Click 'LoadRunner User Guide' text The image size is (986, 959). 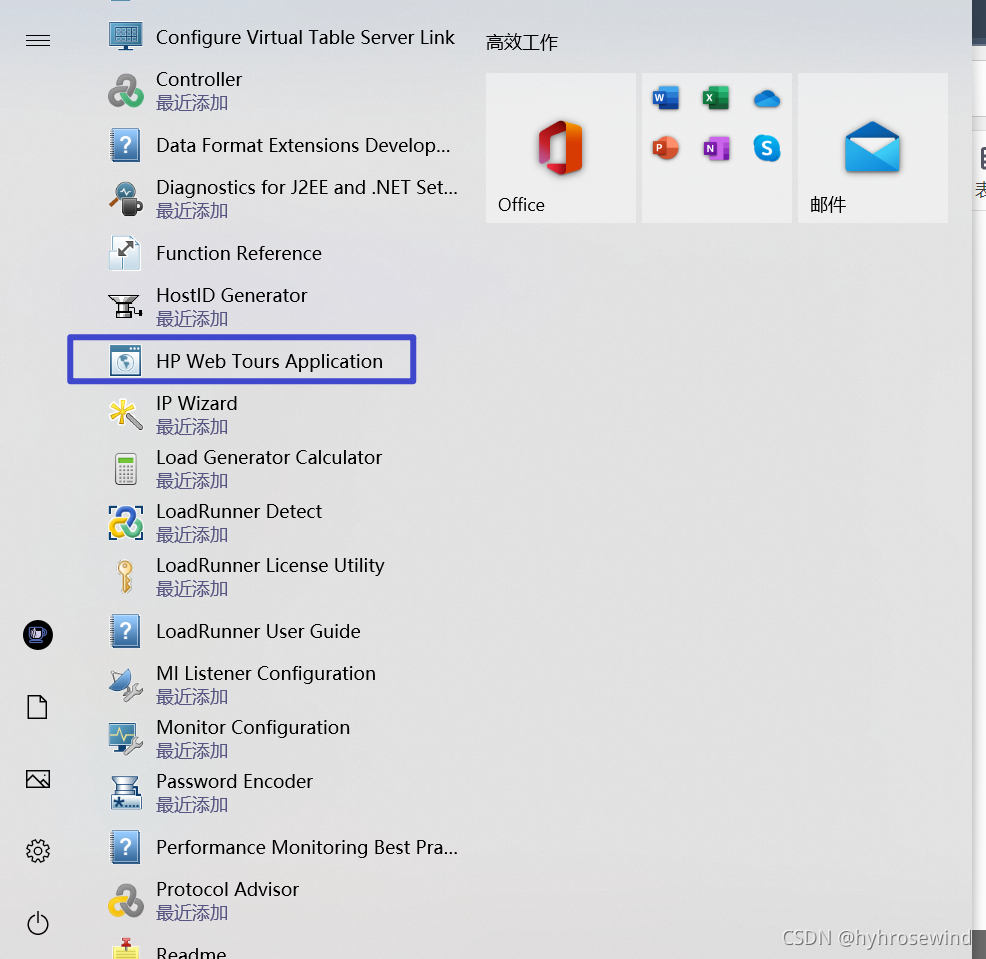coord(258,631)
